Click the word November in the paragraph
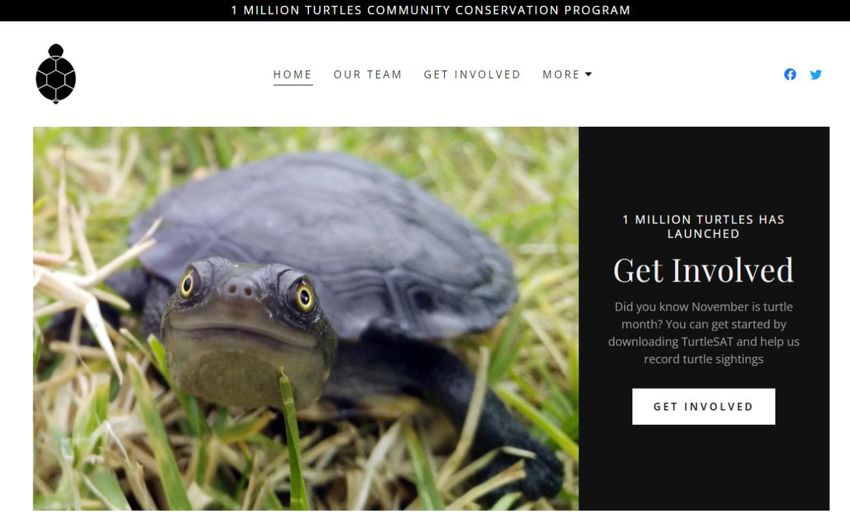This screenshot has width=850, height=519. click(719, 306)
